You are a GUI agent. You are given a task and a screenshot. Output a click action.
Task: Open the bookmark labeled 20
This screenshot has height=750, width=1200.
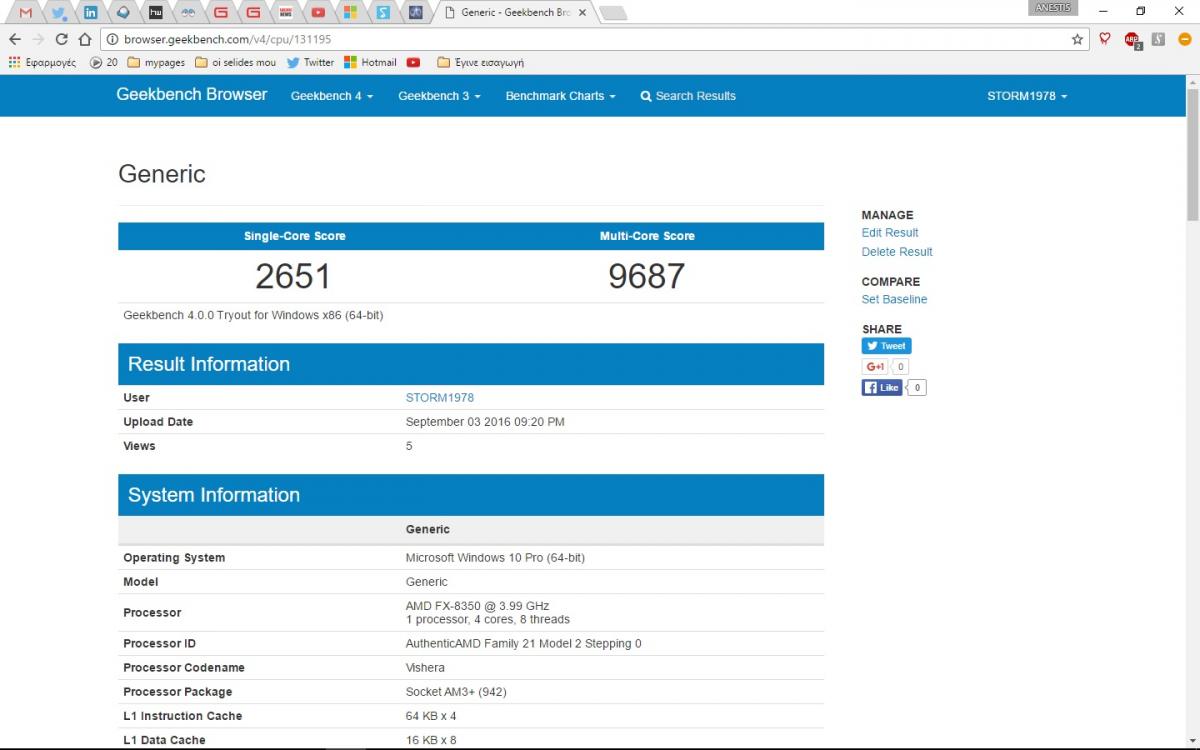pos(104,62)
